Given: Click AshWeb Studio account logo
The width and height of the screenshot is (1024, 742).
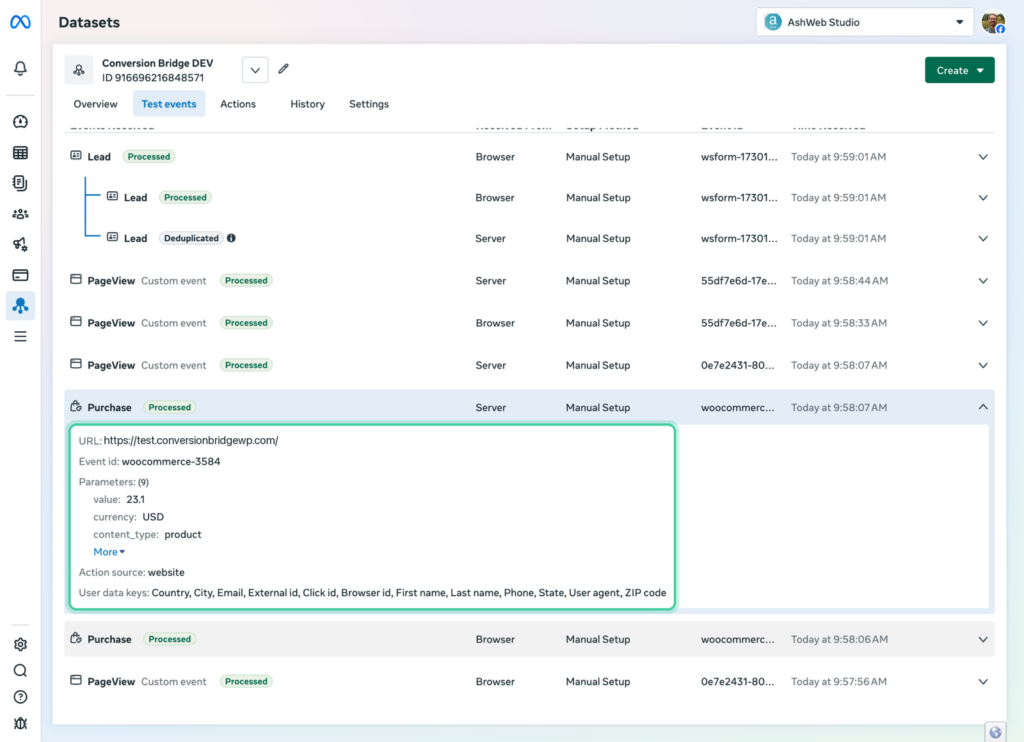Looking at the screenshot, I should point(773,22).
